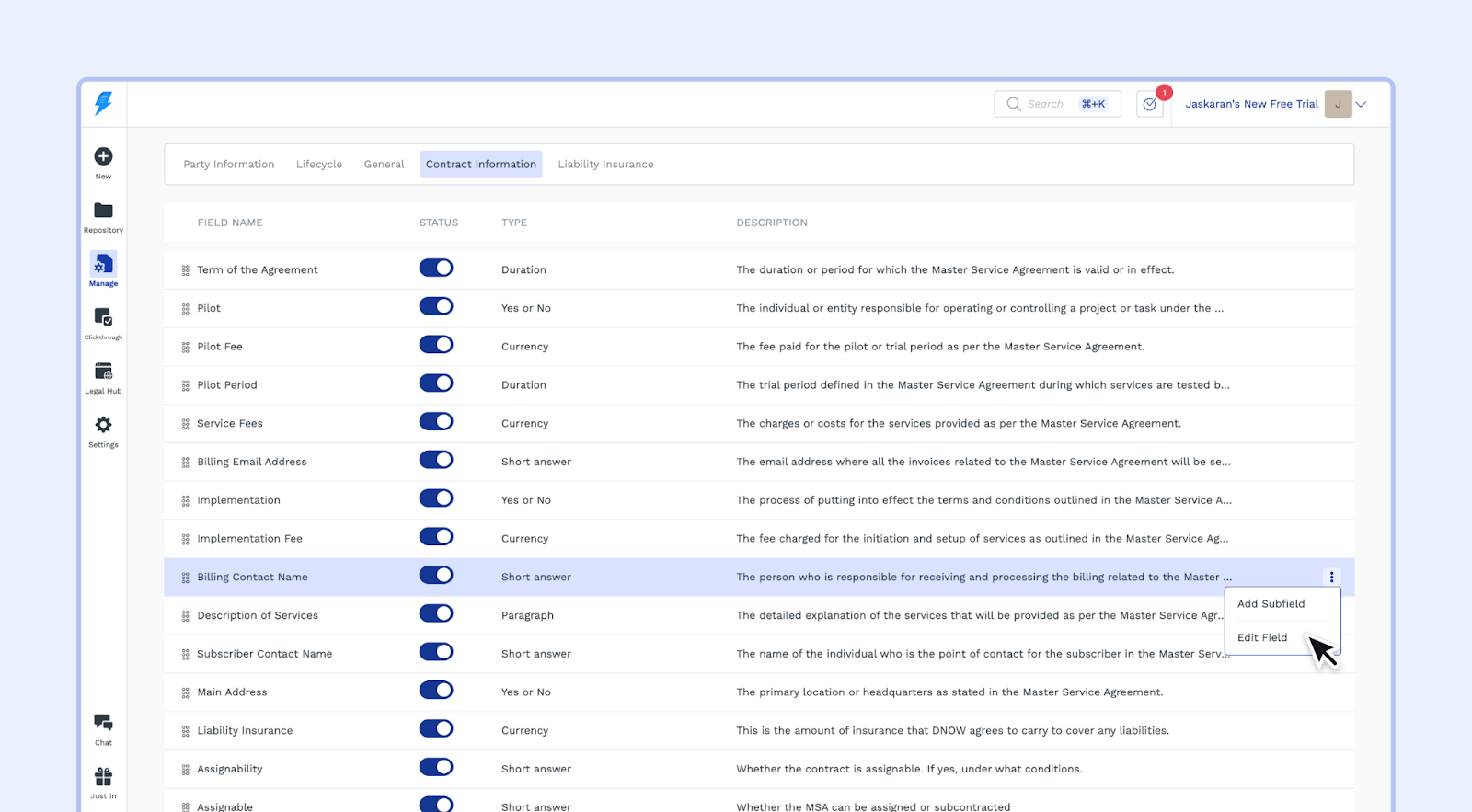
Task: Toggle the Liability Insurance field status
Action: click(x=436, y=729)
